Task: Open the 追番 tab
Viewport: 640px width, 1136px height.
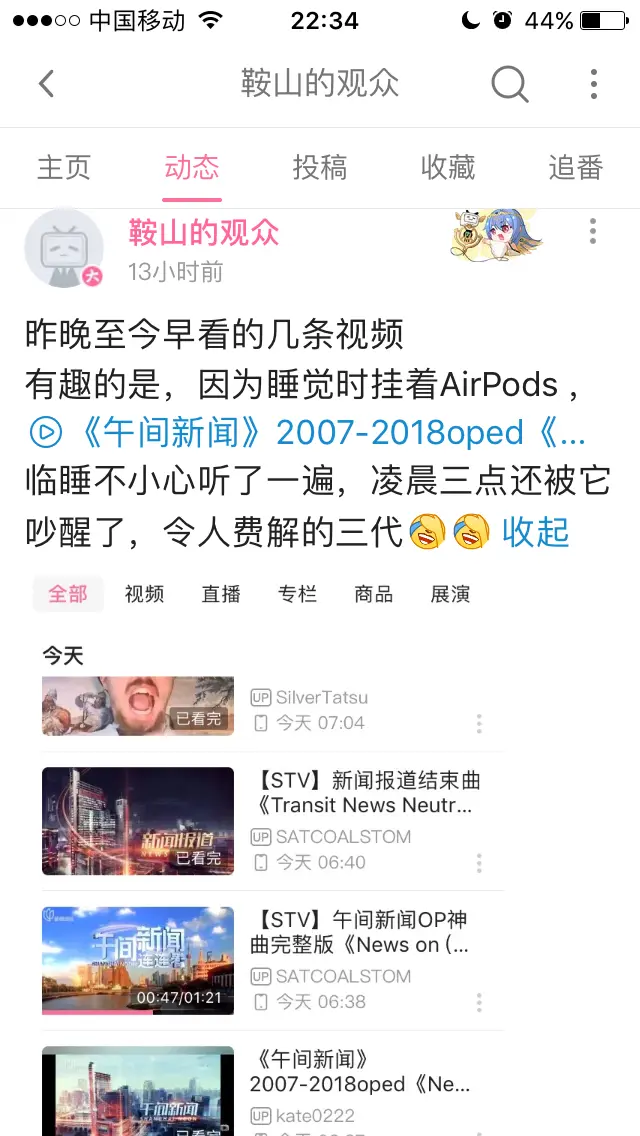Action: click(x=575, y=168)
